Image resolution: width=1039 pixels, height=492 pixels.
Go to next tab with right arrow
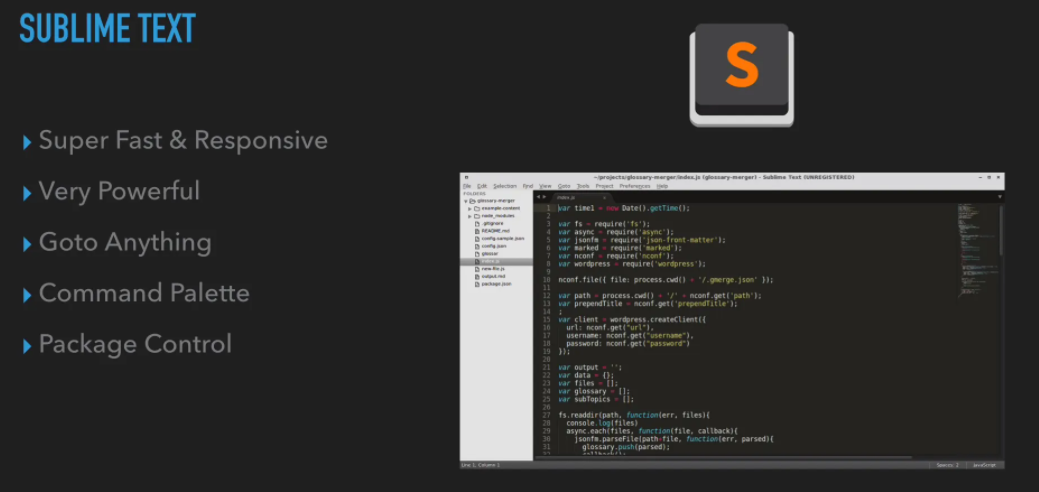pyautogui.click(x=545, y=198)
